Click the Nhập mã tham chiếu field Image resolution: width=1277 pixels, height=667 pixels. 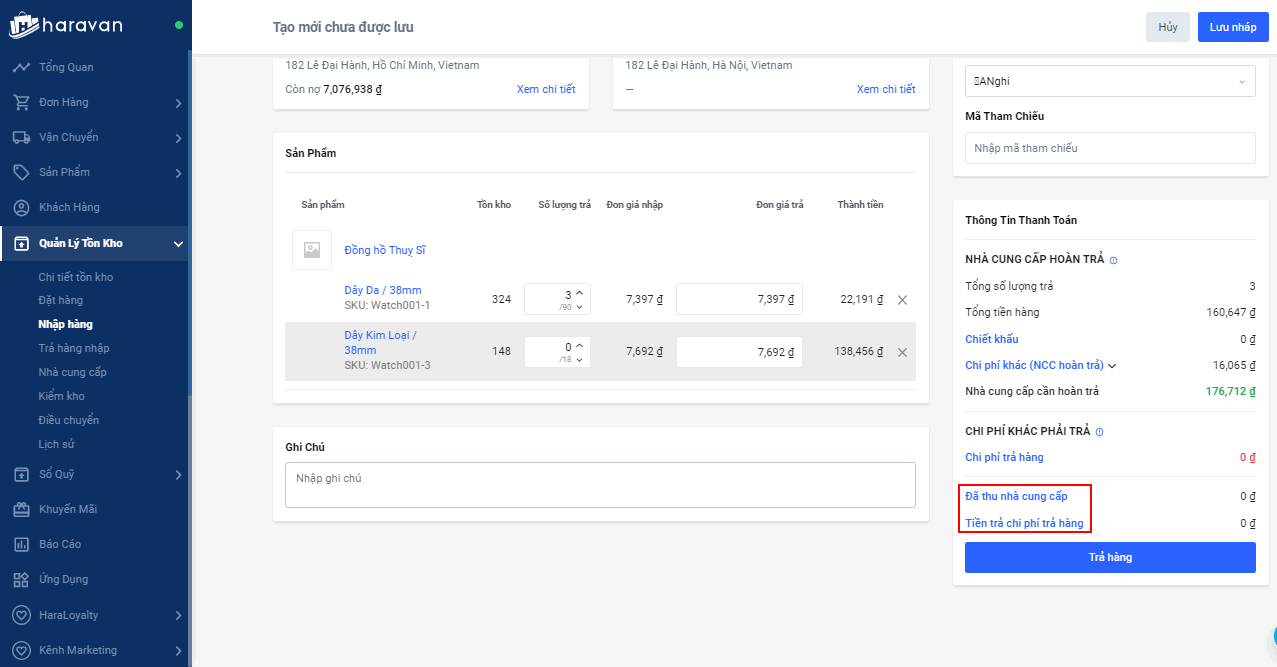tap(1109, 148)
